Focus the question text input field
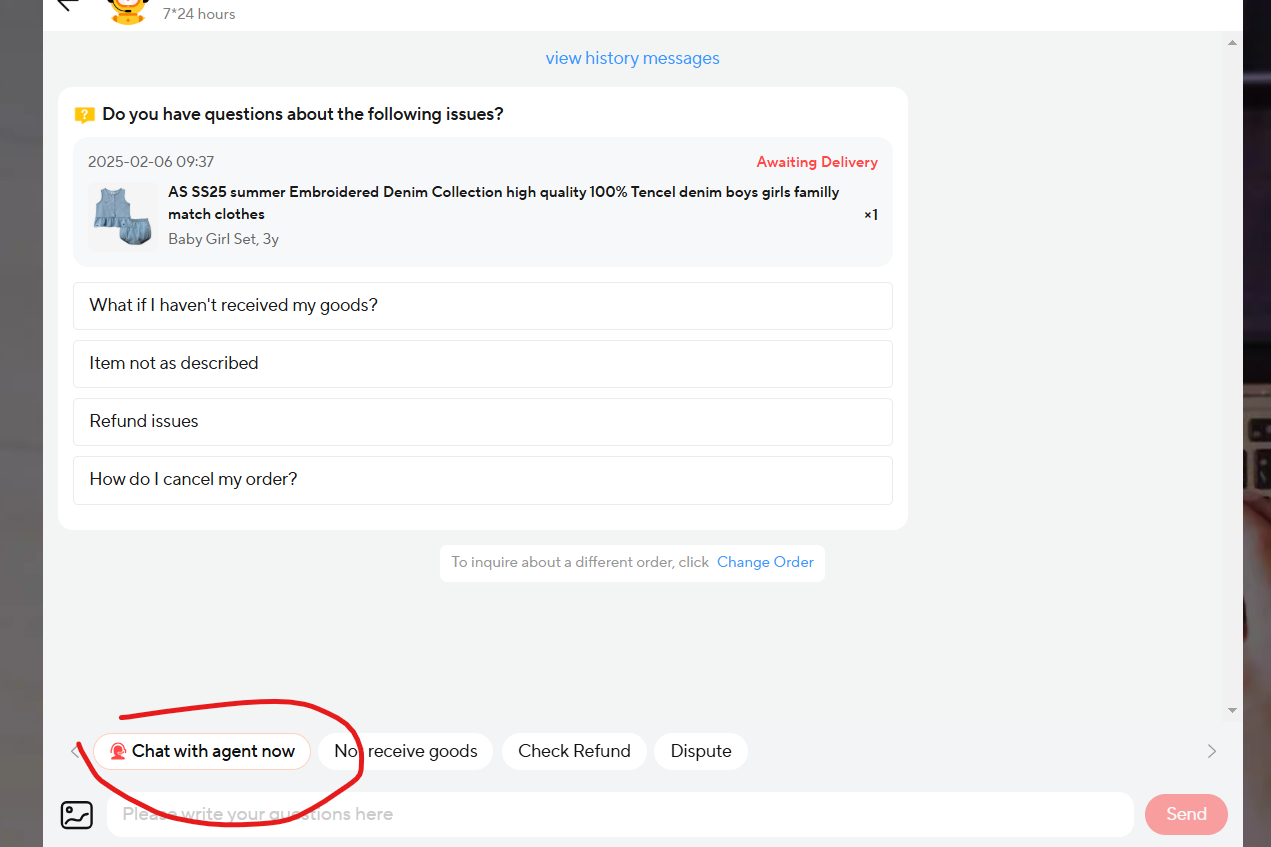Screen dimensions: 1271x847 [620, 815]
